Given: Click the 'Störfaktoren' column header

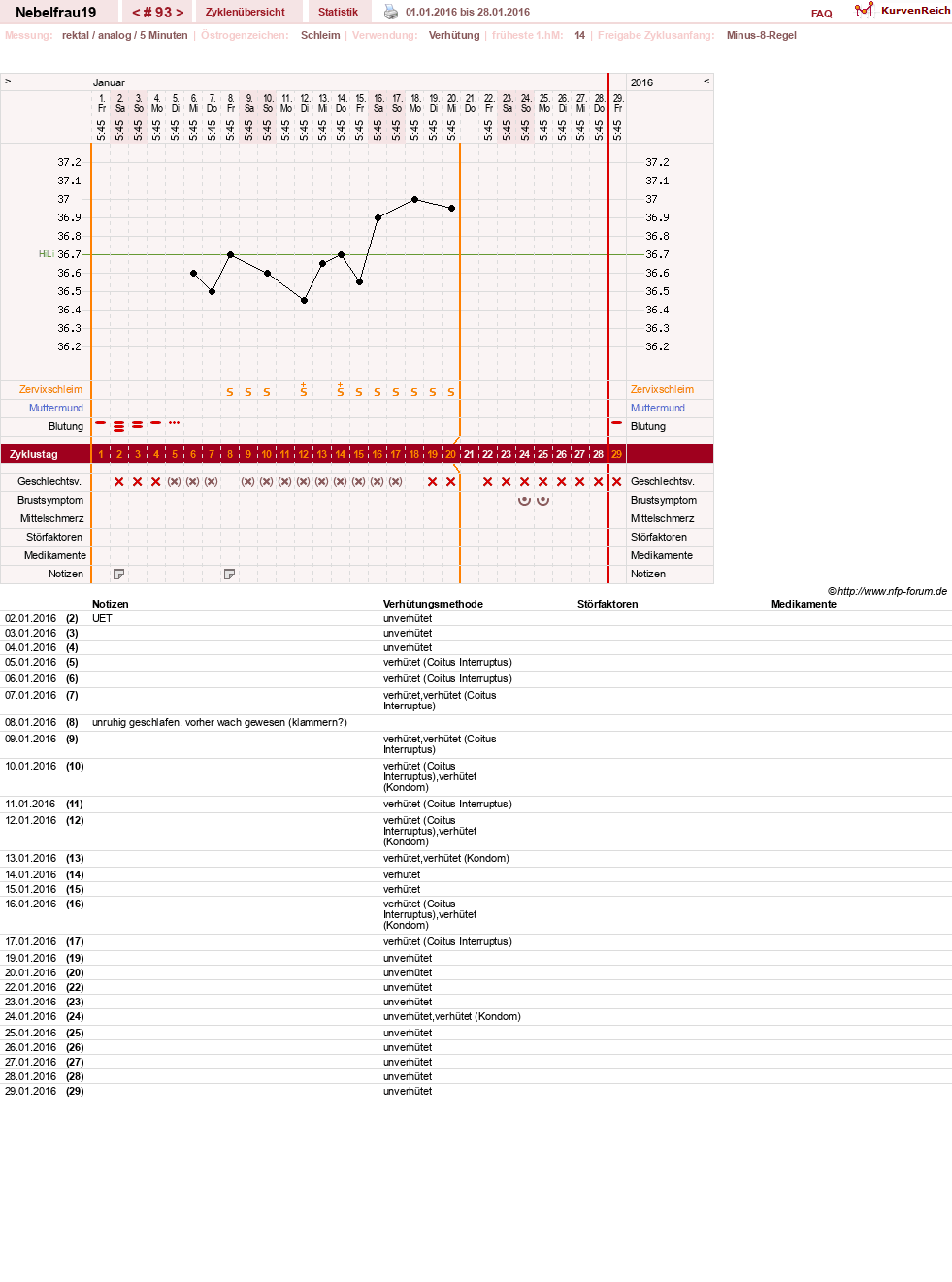Looking at the screenshot, I should pyautogui.click(x=607, y=604).
